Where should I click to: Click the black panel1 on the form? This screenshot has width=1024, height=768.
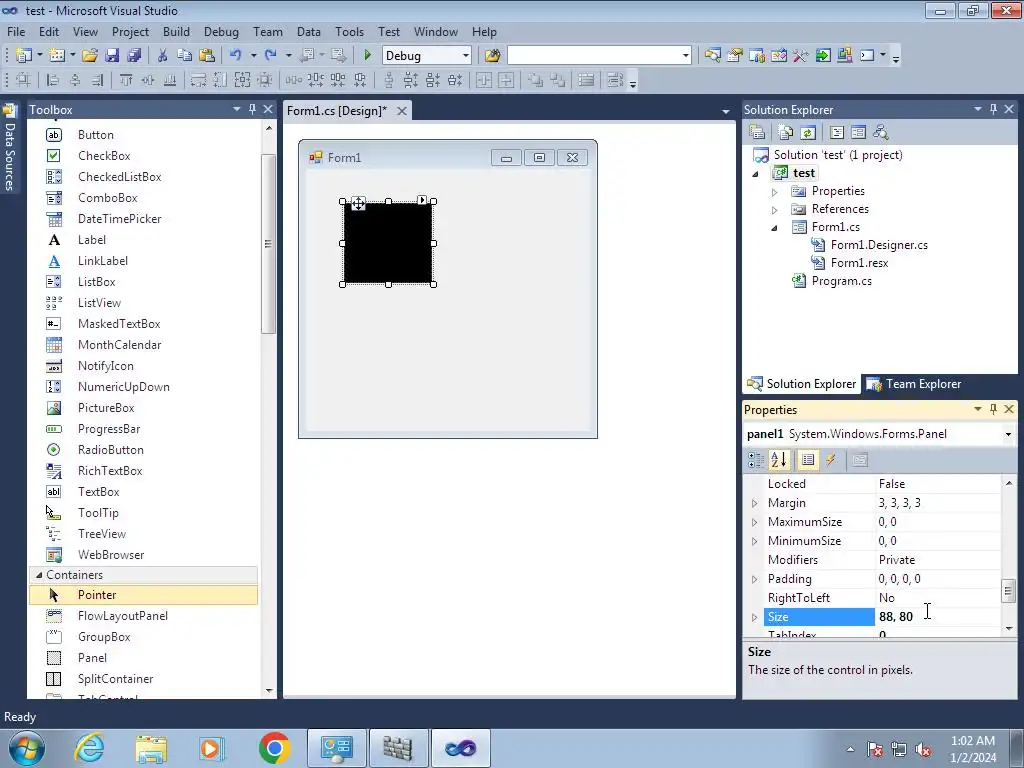389,242
